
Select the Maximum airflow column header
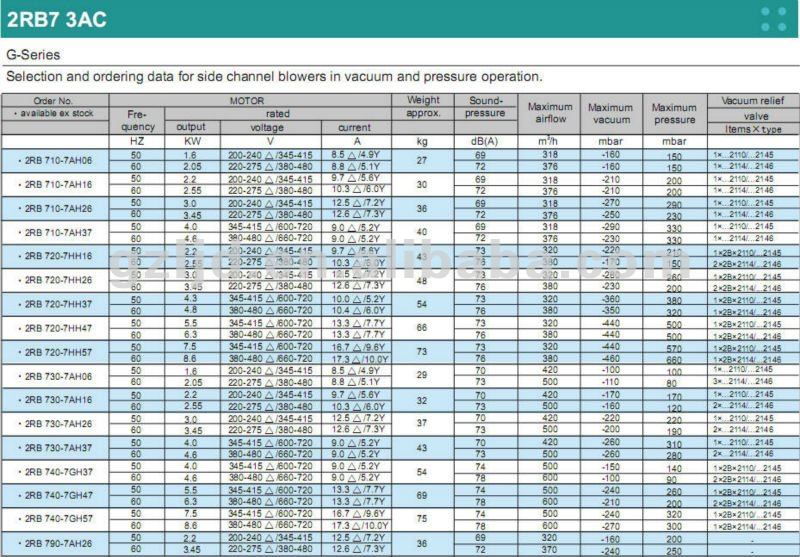[x=550, y=113]
